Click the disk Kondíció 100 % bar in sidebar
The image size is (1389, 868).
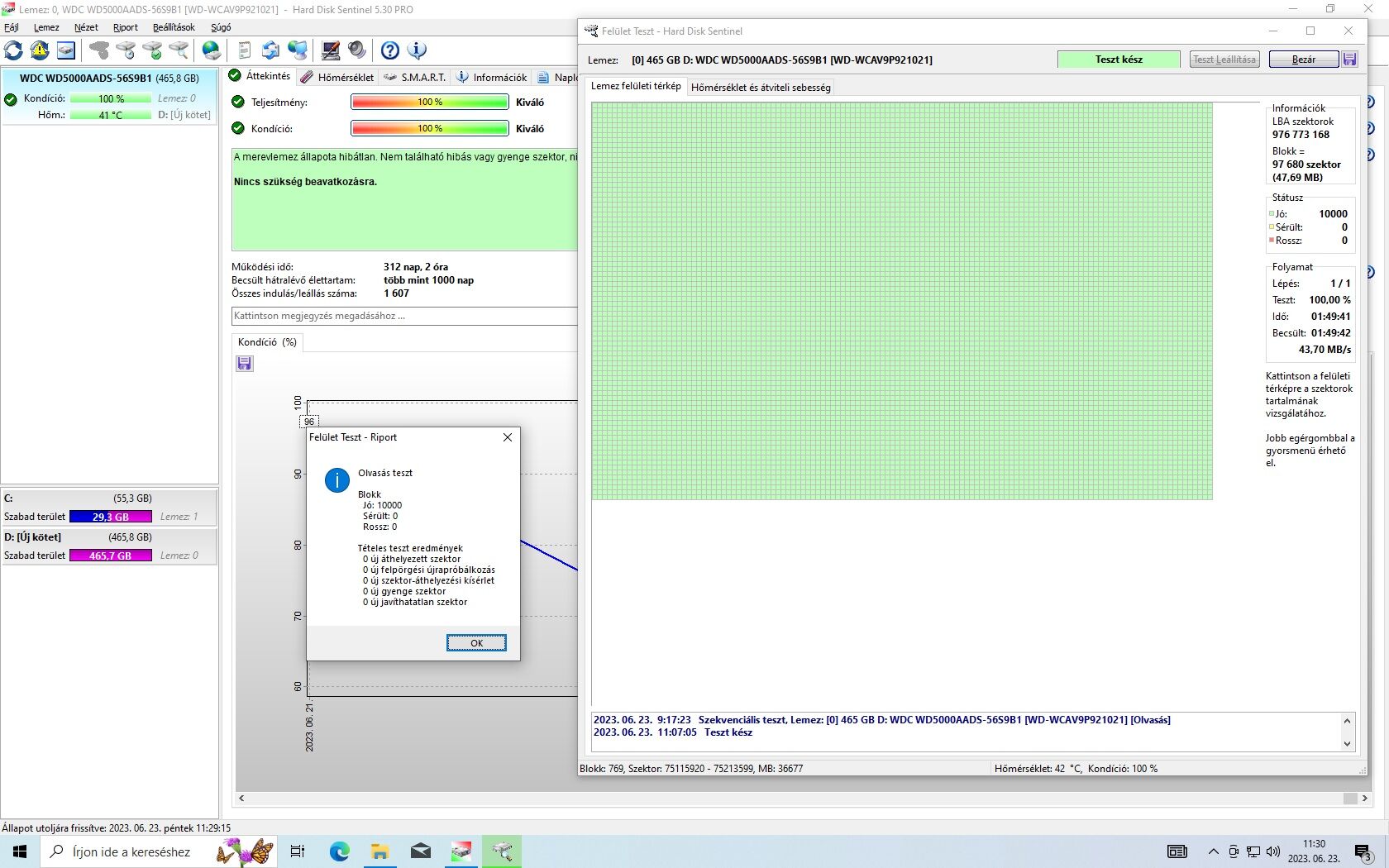coord(111,98)
